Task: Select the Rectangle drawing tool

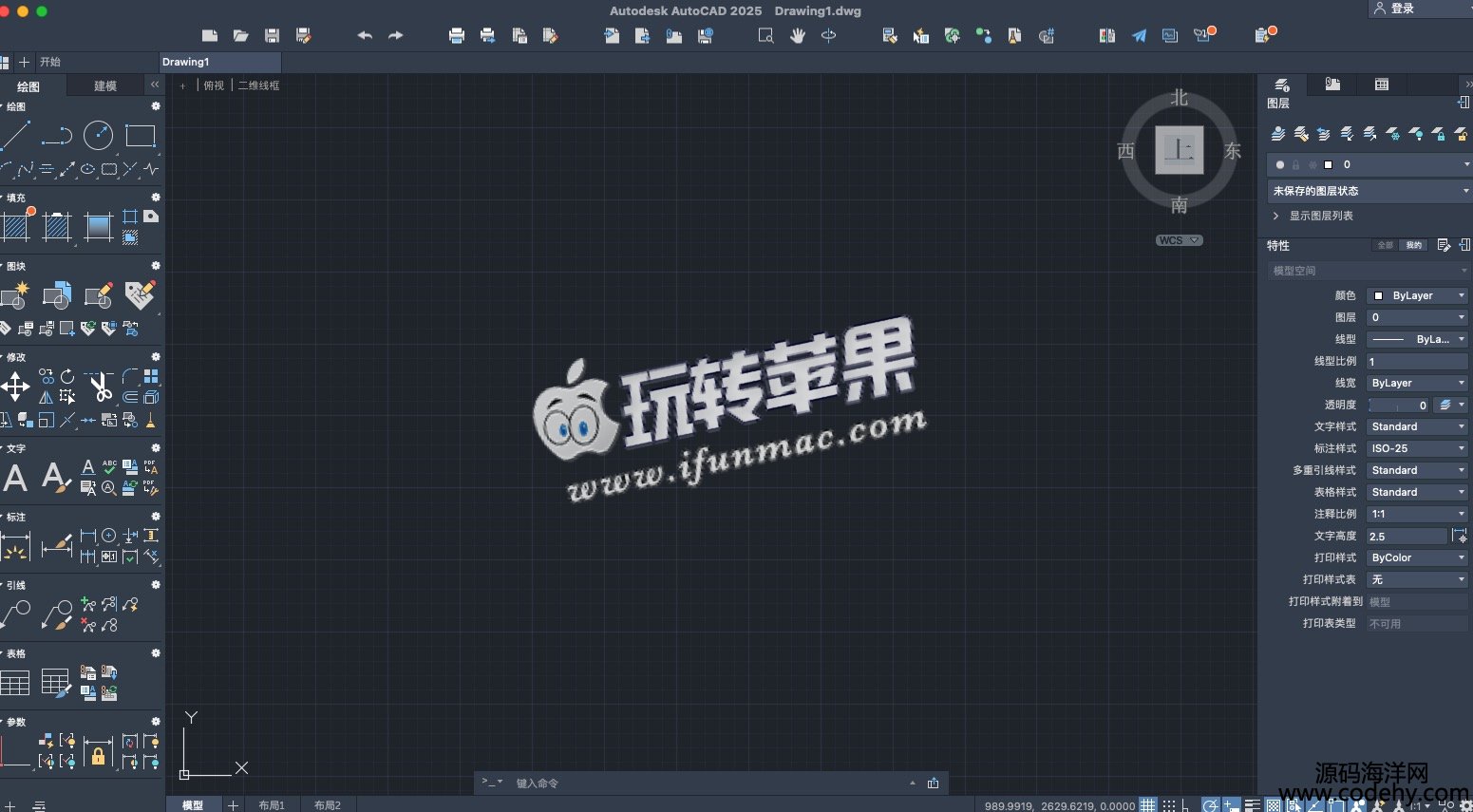Action: point(141,136)
